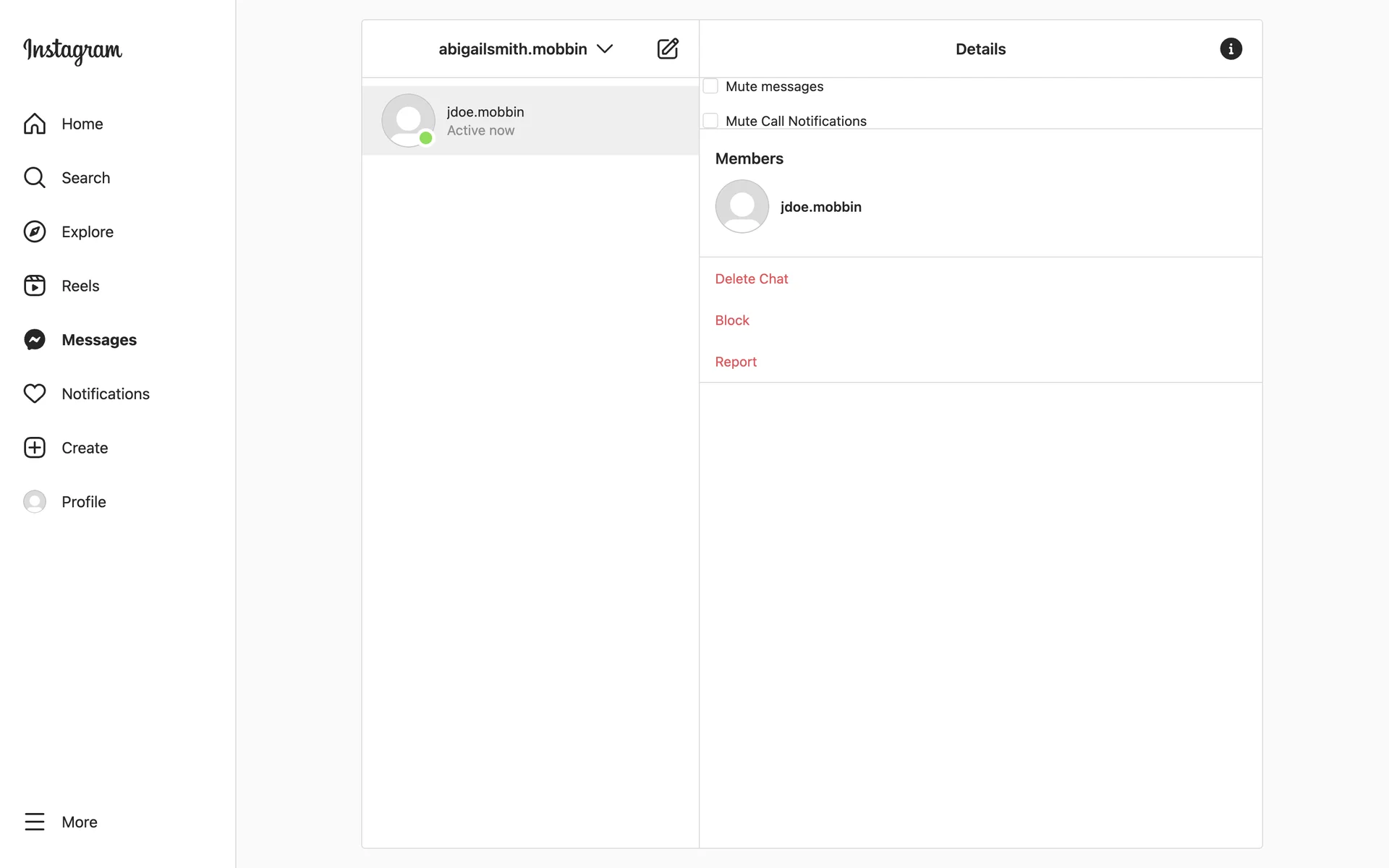Enable Mute messages checkbox

(710, 86)
